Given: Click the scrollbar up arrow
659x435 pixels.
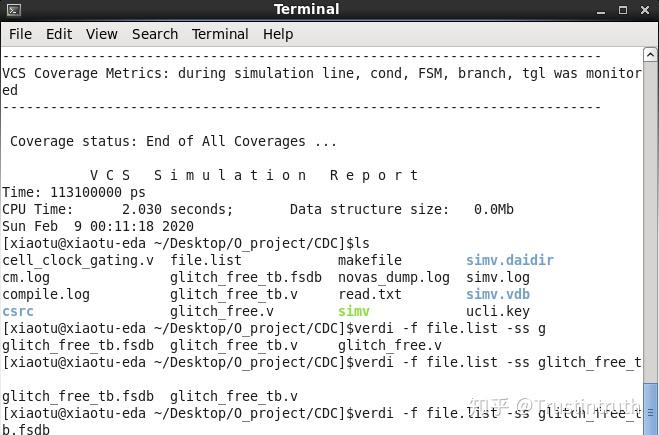Looking at the screenshot, I should click(x=651, y=53).
